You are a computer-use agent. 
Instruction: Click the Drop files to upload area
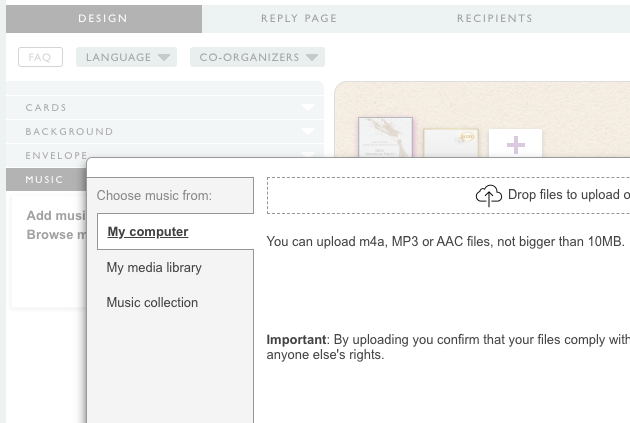pos(560,195)
